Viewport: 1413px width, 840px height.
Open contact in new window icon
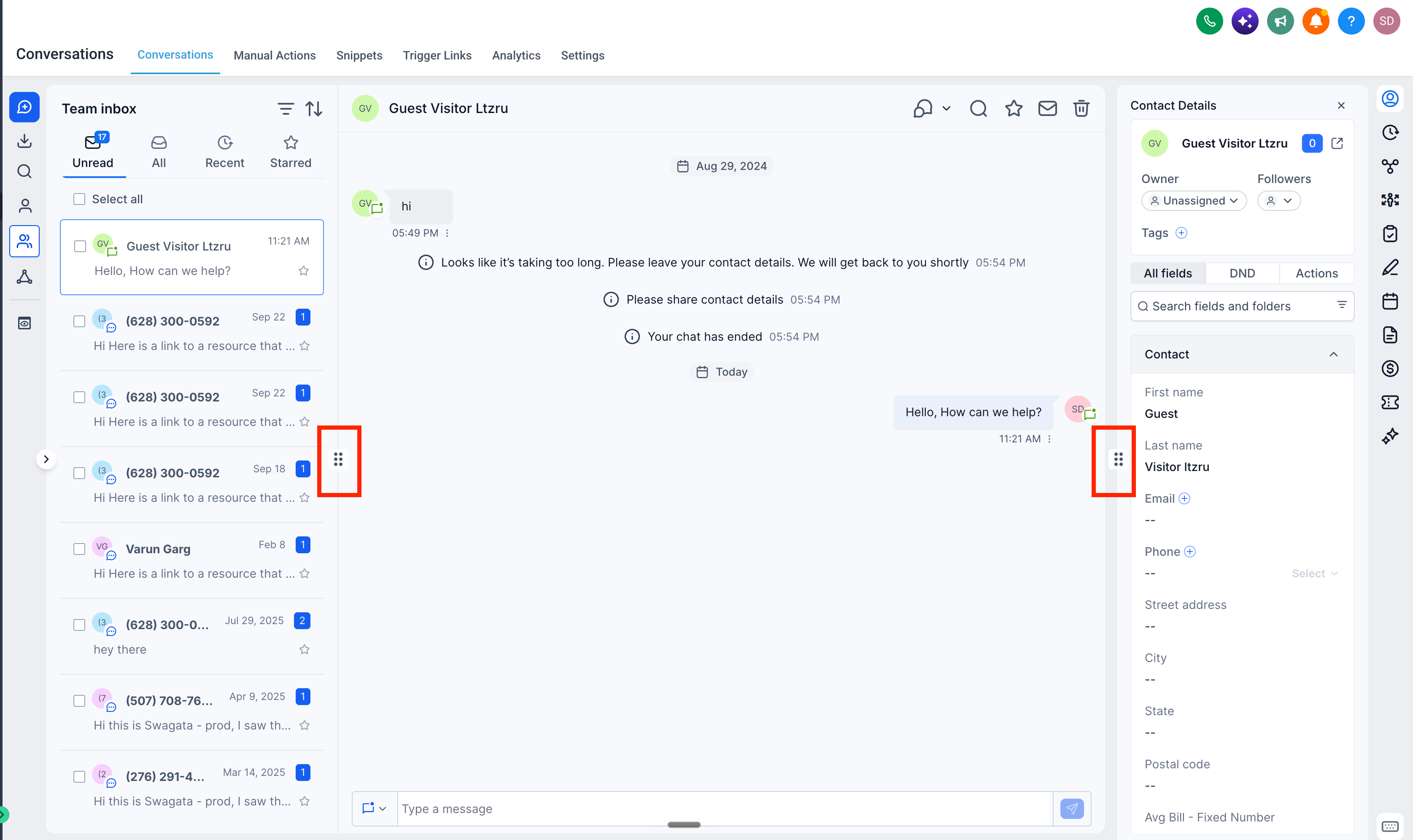coord(1337,143)
